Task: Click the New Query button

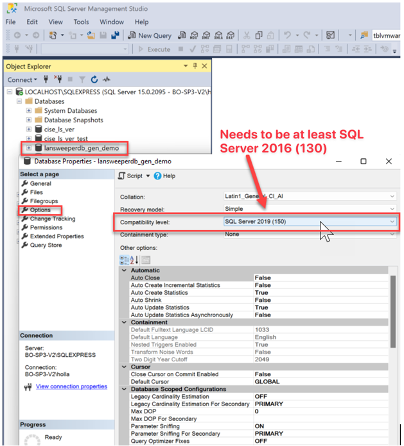Action: (150, 35)
